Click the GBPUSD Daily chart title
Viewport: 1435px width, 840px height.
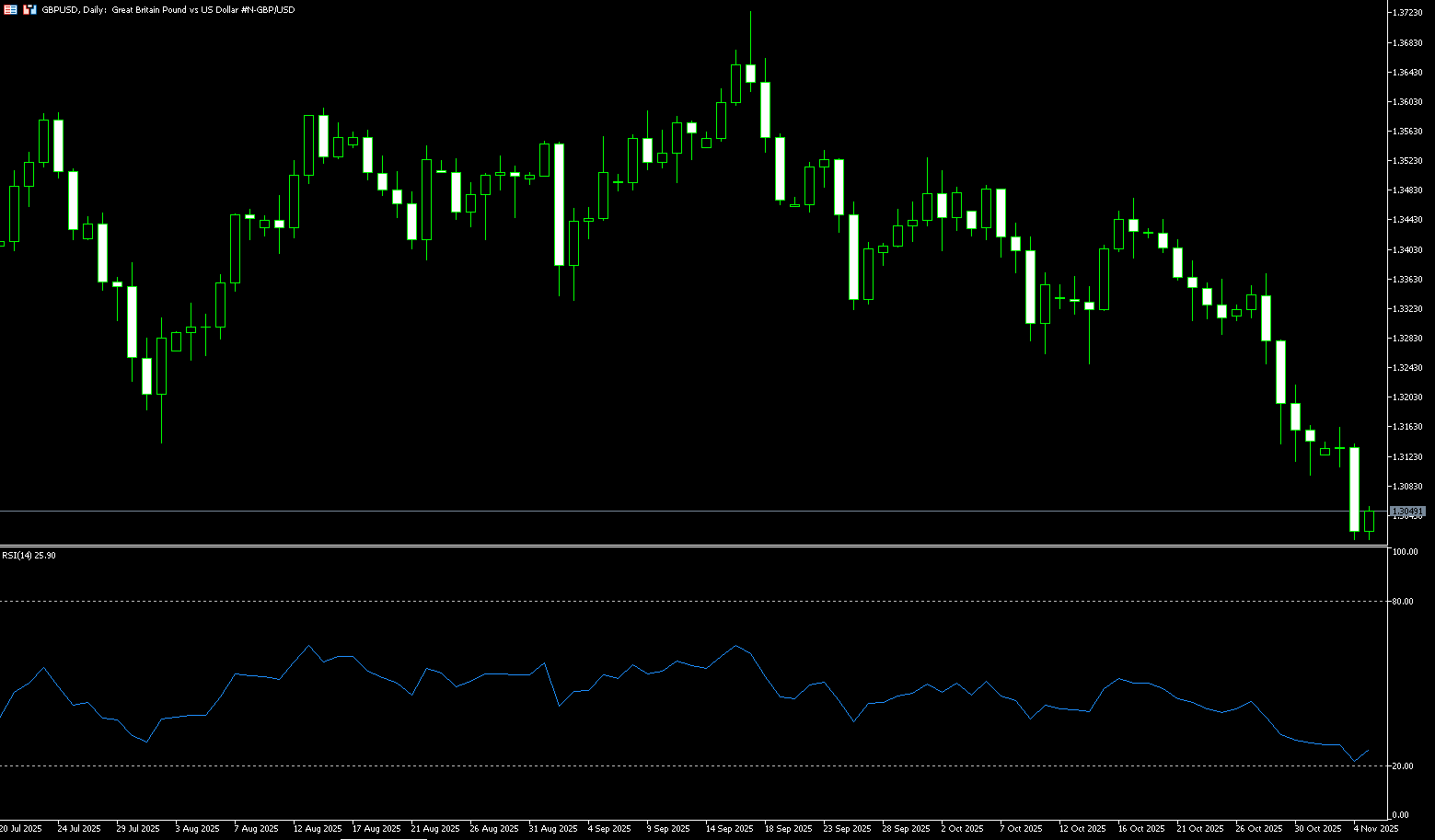click(x=166, y=9)
